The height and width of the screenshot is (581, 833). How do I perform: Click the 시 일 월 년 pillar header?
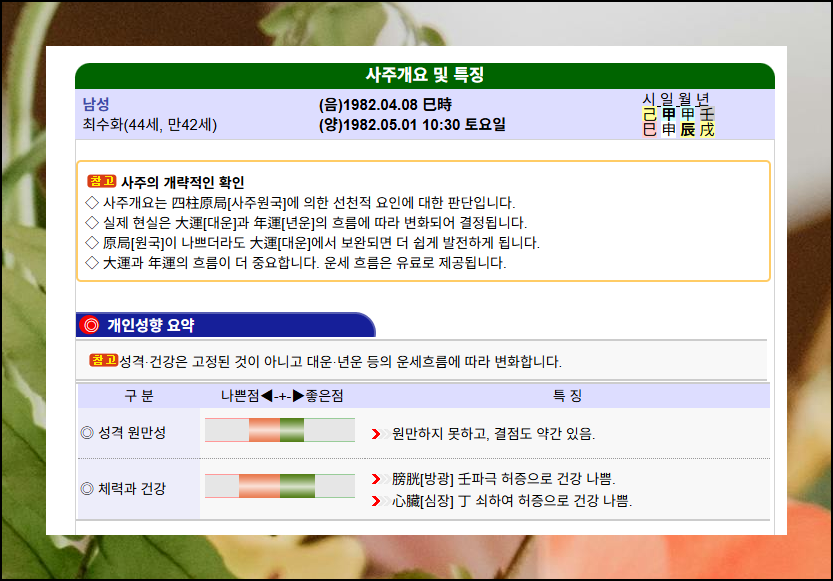coord(676,99)
